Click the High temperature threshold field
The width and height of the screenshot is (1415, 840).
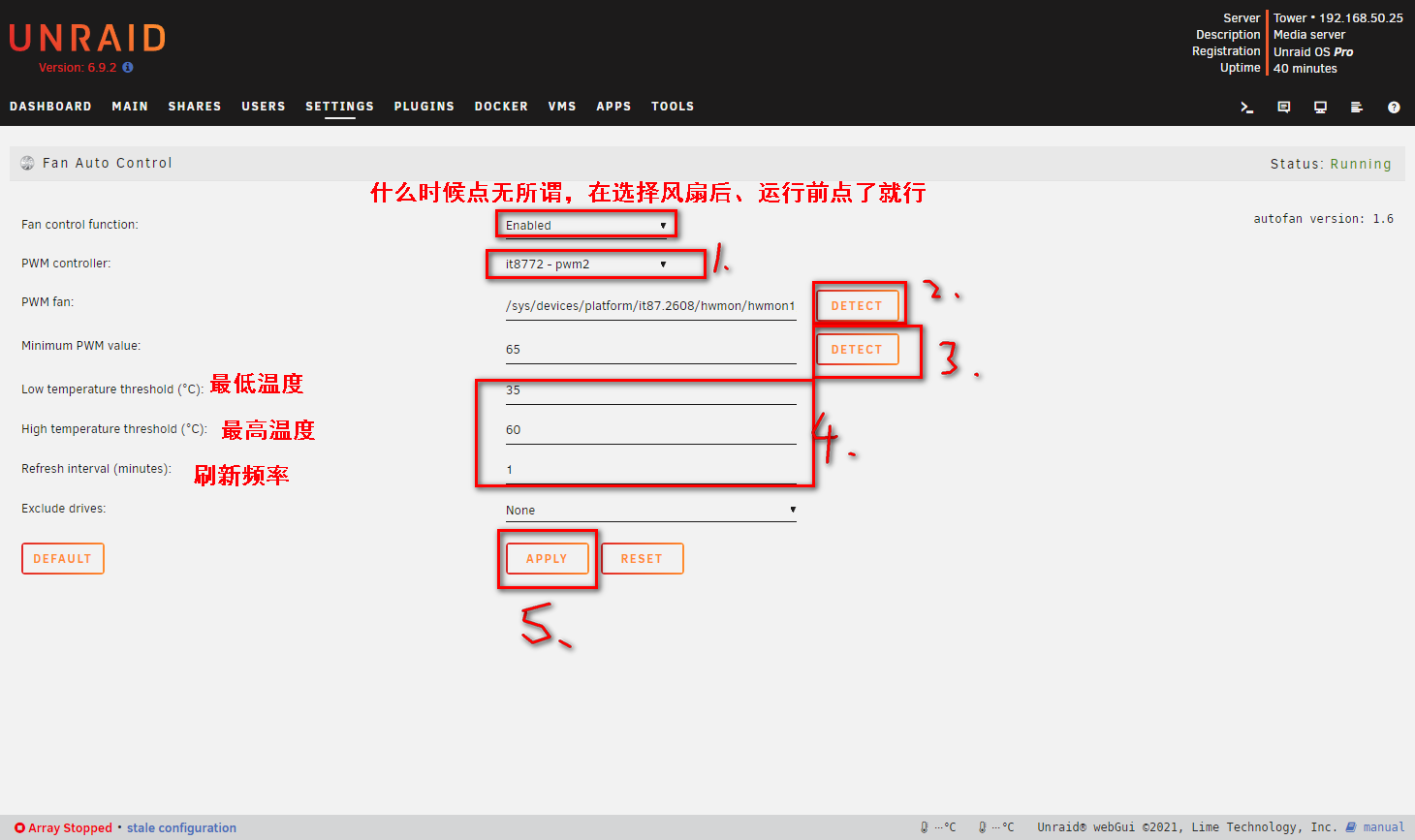[x=650, y=430]
